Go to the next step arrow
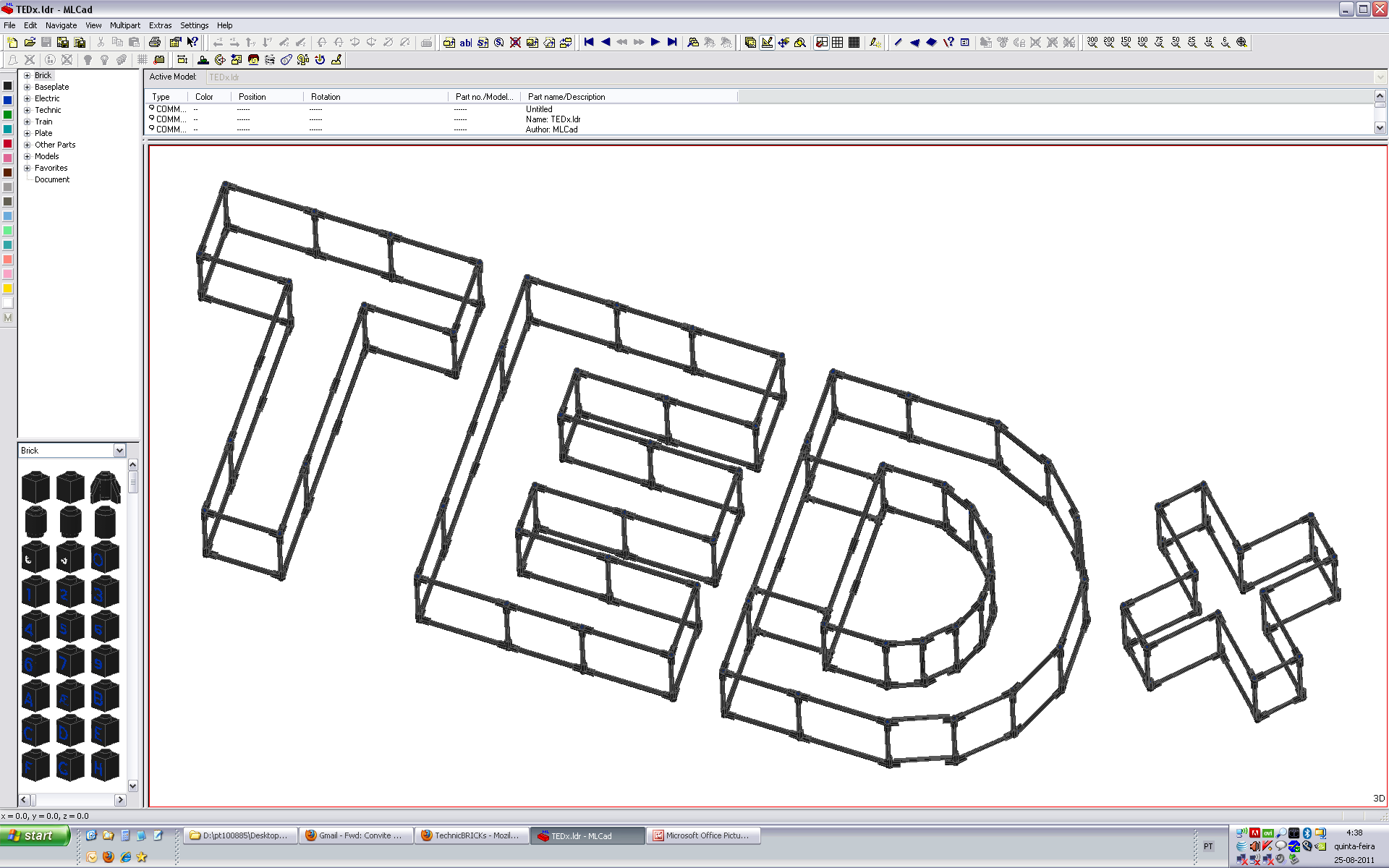This screenshot has height=868, width=1389. pyautogui.click(x=655, y=43)
